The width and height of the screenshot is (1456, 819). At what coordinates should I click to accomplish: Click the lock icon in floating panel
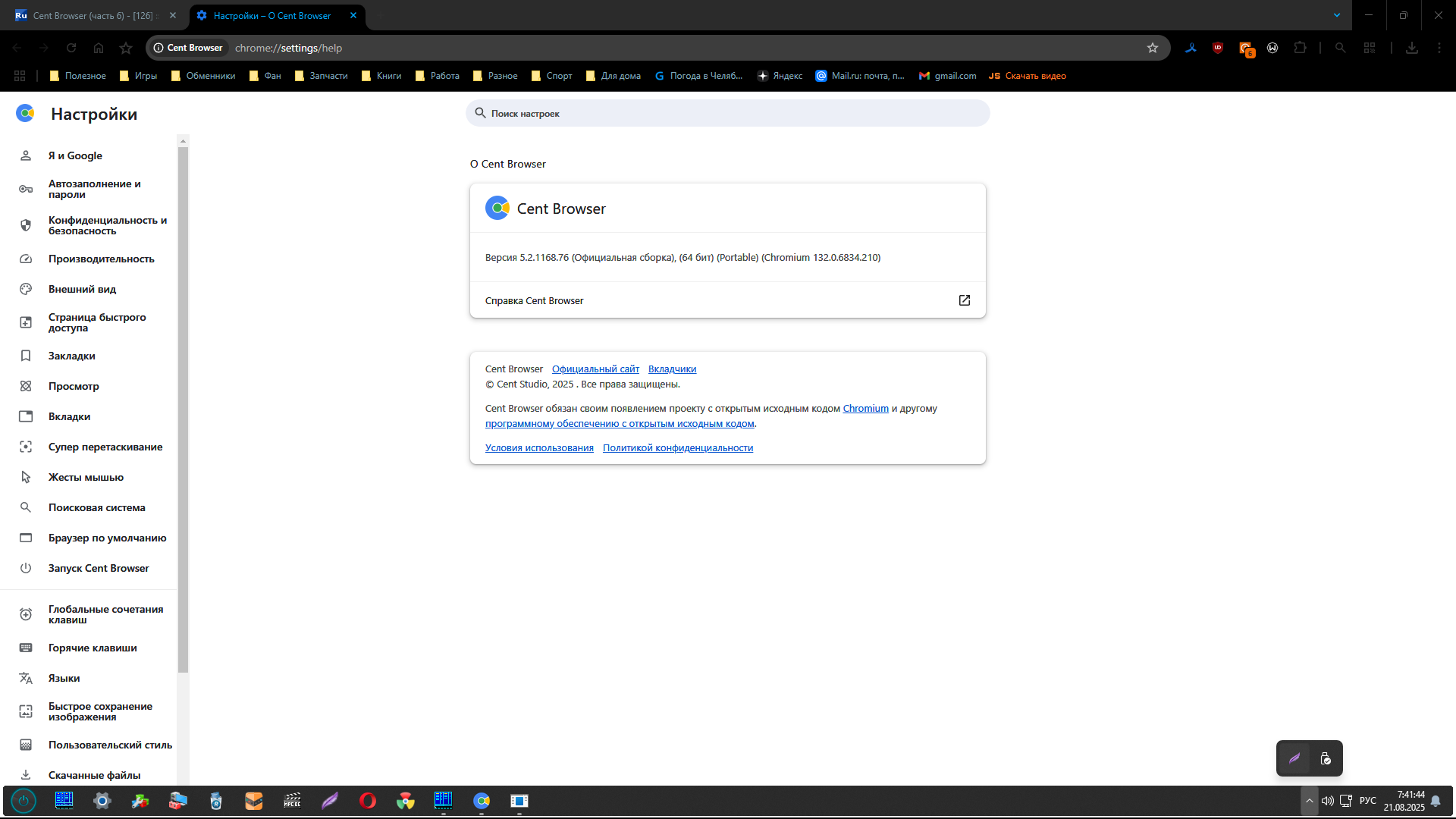click(1326, 758)
